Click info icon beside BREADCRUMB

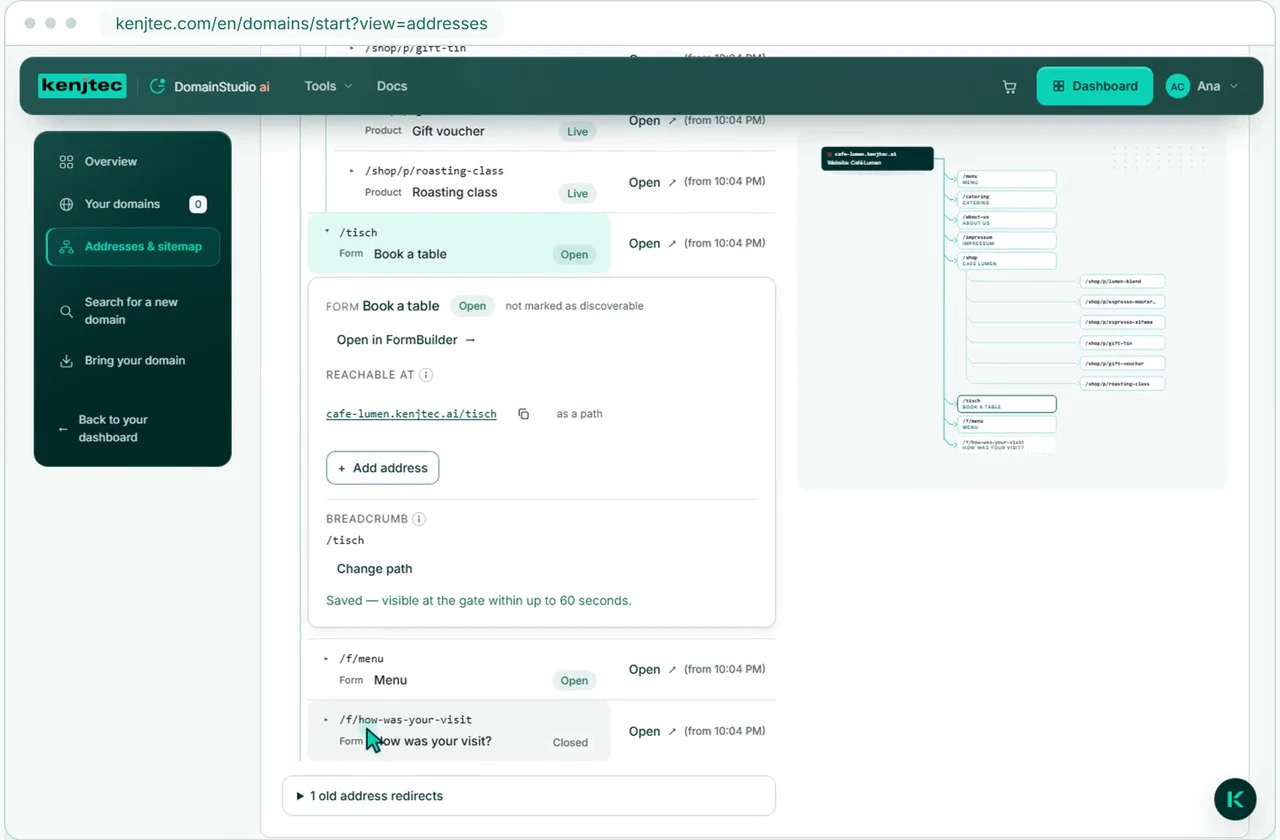click(x=419, y=519)
